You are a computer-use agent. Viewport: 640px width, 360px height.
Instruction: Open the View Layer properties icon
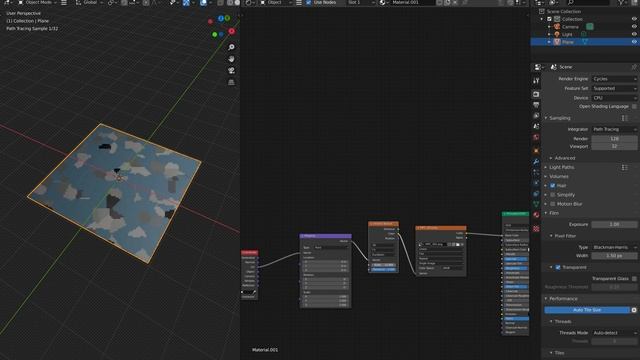point(536,116)
